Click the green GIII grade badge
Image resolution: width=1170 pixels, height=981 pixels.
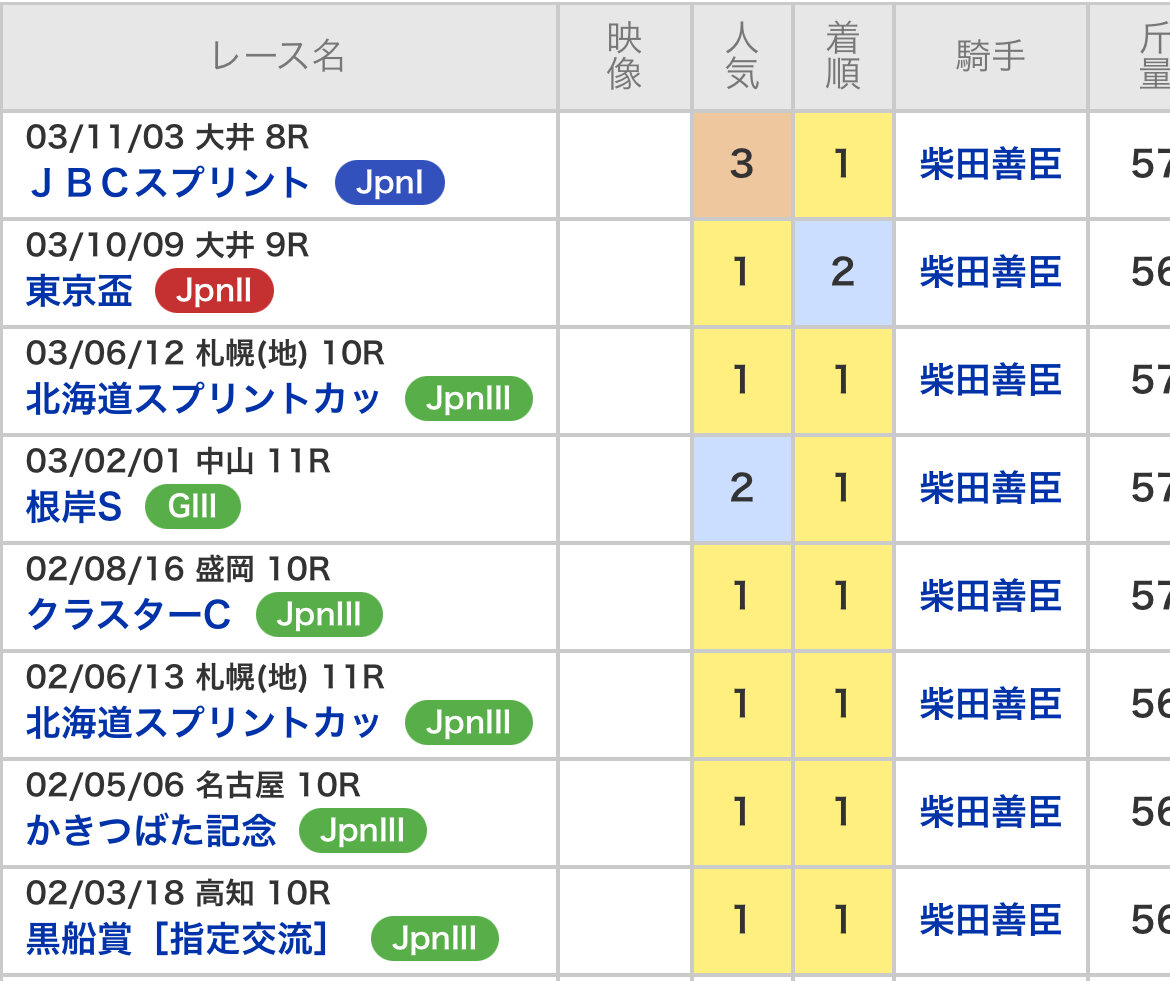click(193, 507)
